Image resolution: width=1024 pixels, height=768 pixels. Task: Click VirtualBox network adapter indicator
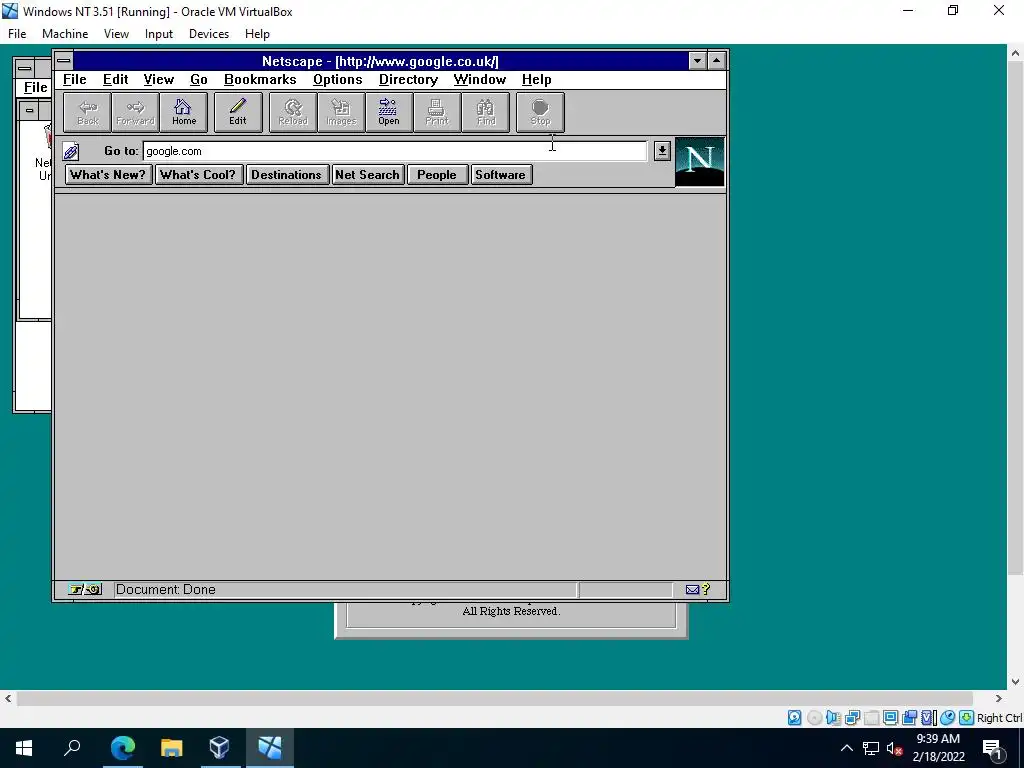[x=852, y=718]
